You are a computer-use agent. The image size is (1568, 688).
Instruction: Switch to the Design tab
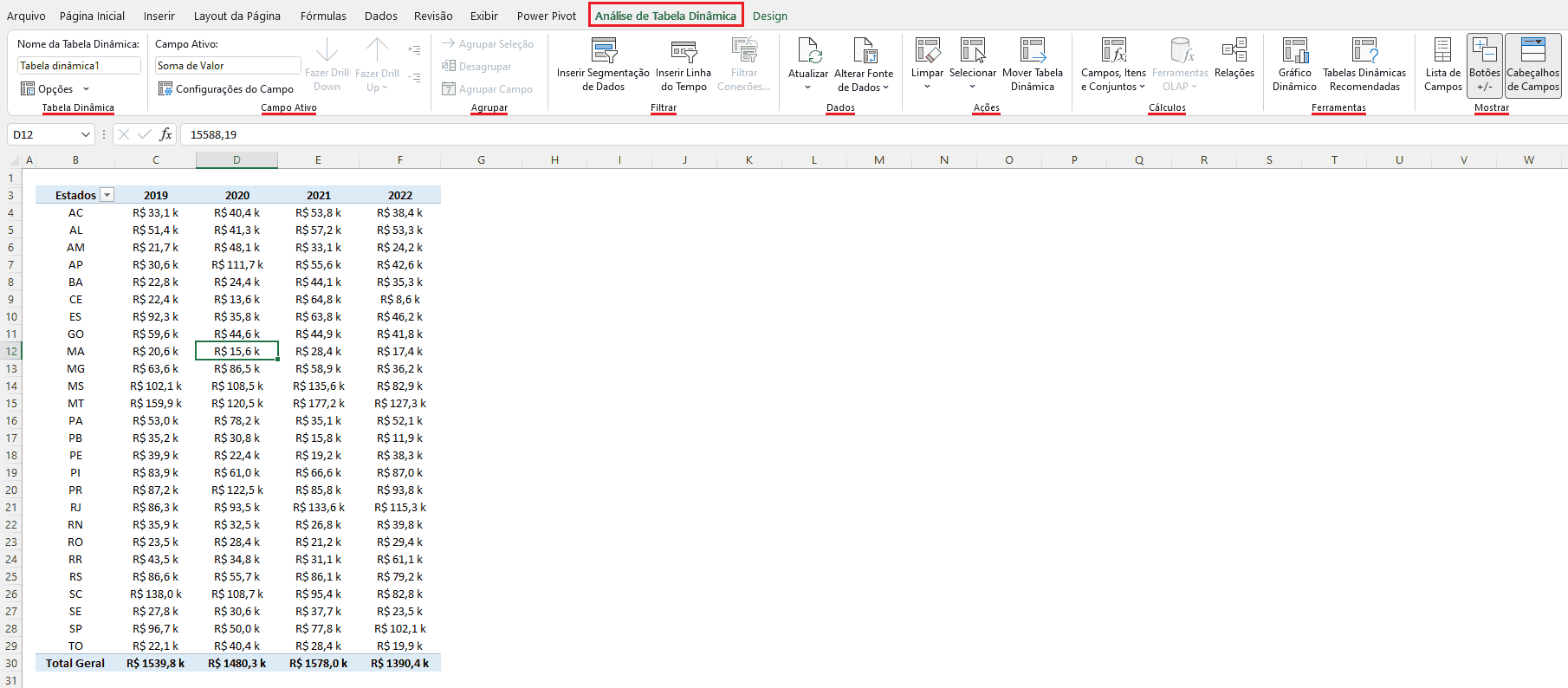[x=769, y=16]
